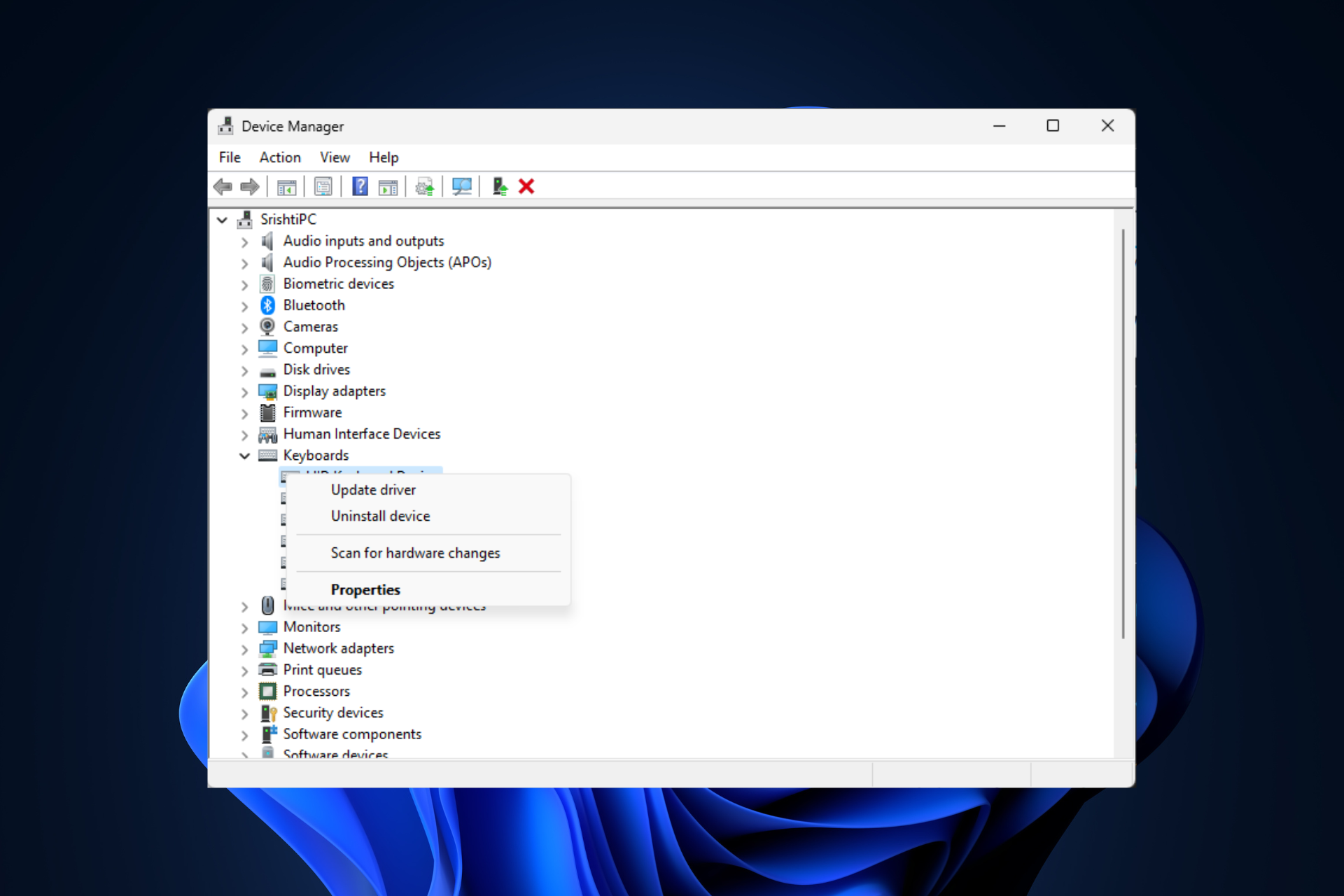Click the Display adapters icon
The image size is (1344, 896).
point(268,391)
